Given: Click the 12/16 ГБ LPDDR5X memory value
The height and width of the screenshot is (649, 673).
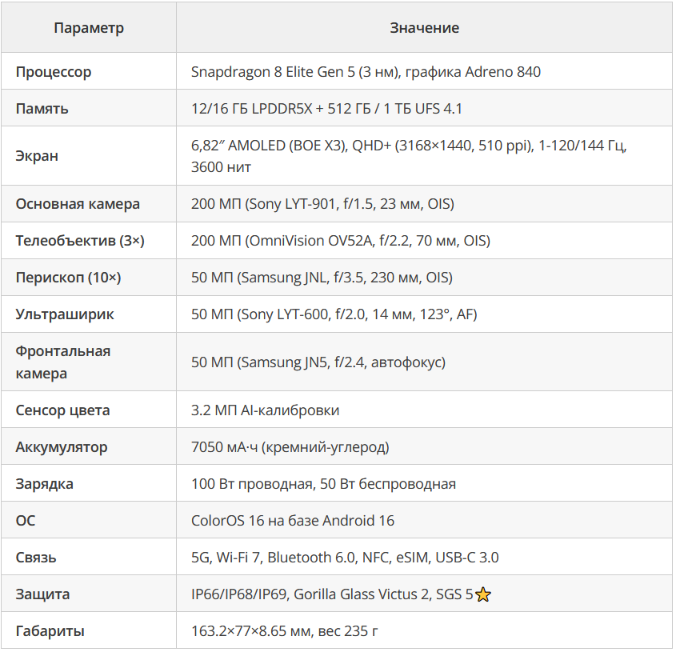Looking at the screenshot, I should (x=327, y=109).
